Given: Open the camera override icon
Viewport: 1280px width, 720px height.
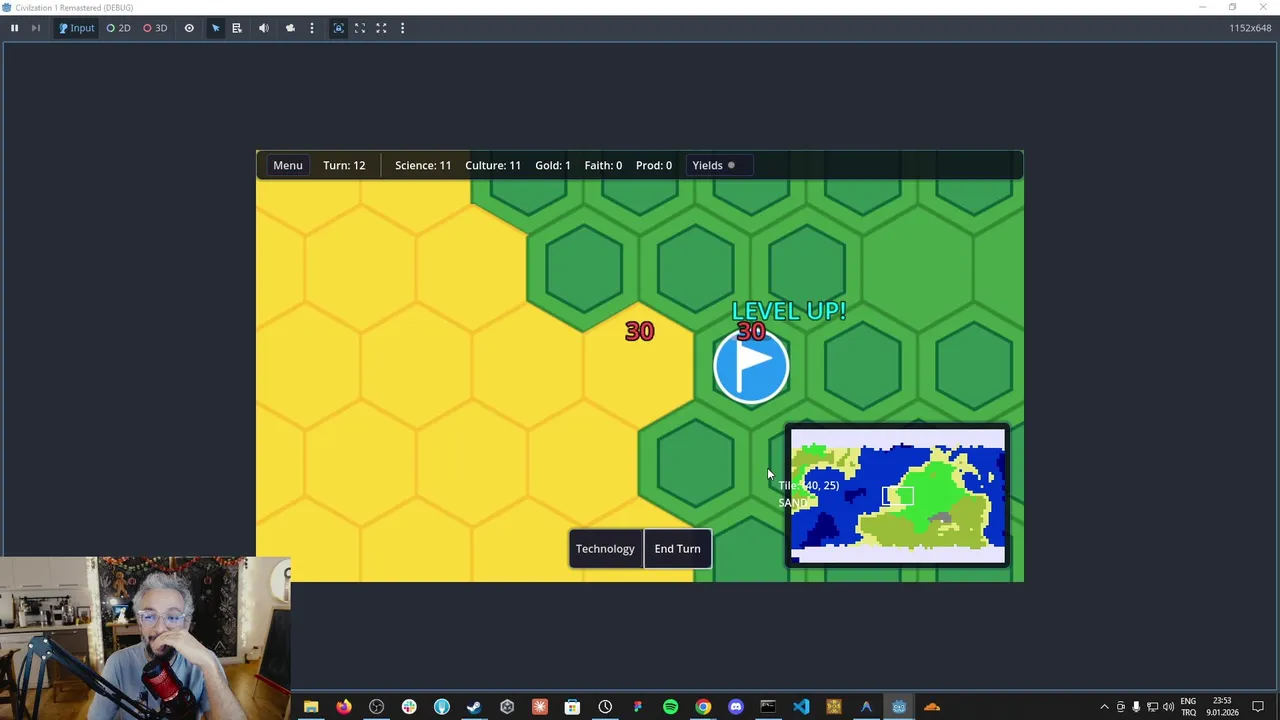Looking at the screenshot, I should tap(290, 28).
